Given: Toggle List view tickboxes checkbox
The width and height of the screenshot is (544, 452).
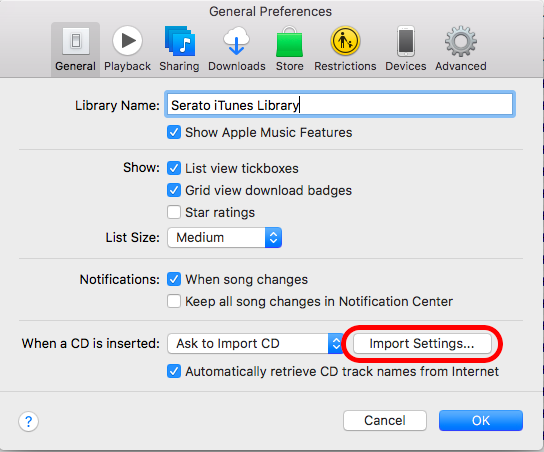Looking at the screenshot, I should tap(174, 168).
